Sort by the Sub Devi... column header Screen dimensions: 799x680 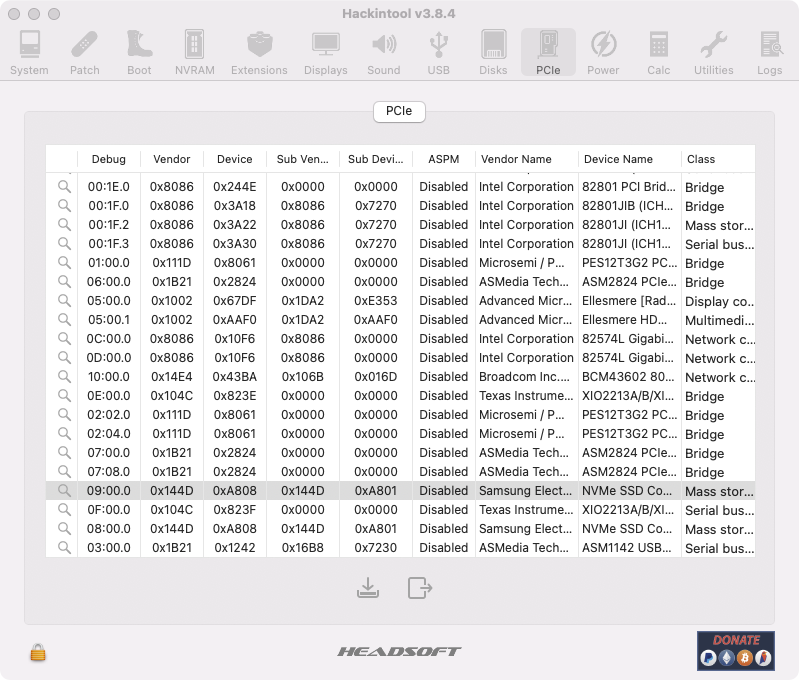[376, 159]
